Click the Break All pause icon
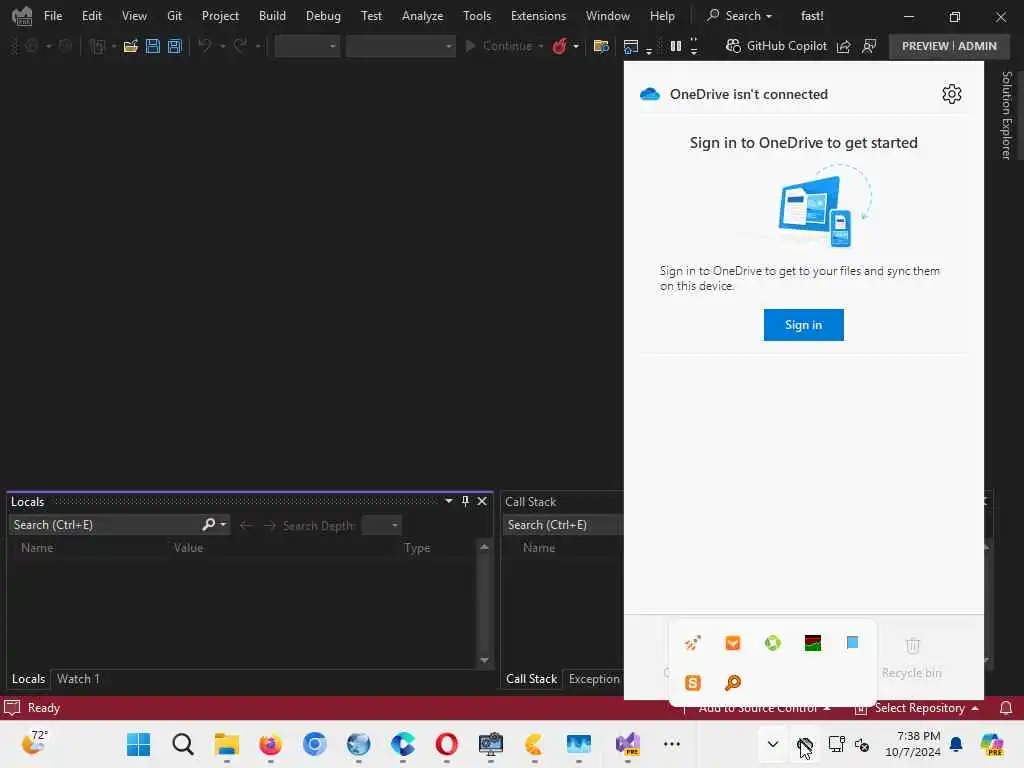The height and width of the screenshot is (768, 1024). coord(676,46)
